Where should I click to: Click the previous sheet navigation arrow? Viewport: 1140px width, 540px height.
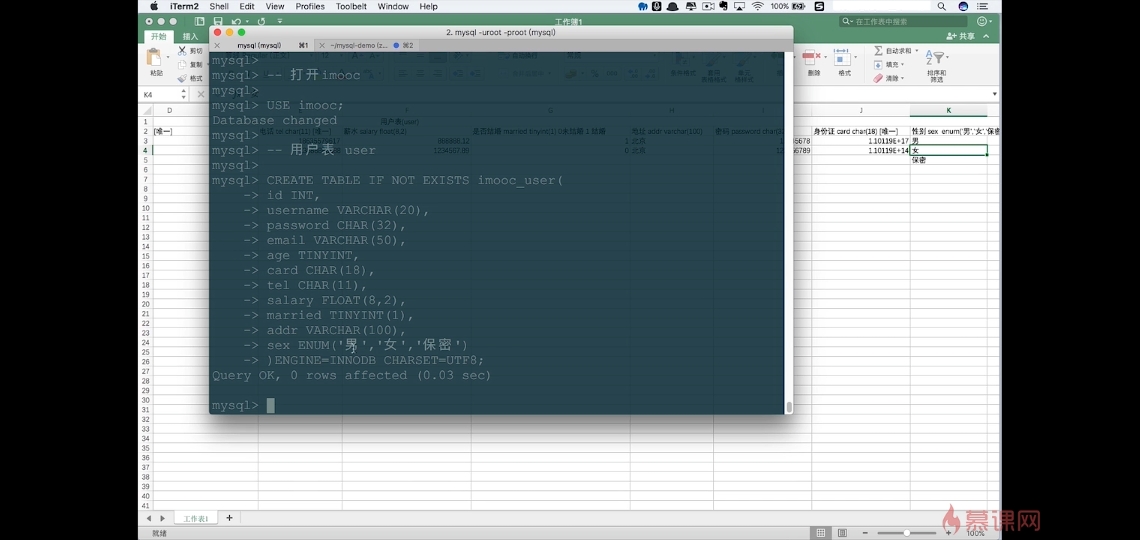[149, 518]
